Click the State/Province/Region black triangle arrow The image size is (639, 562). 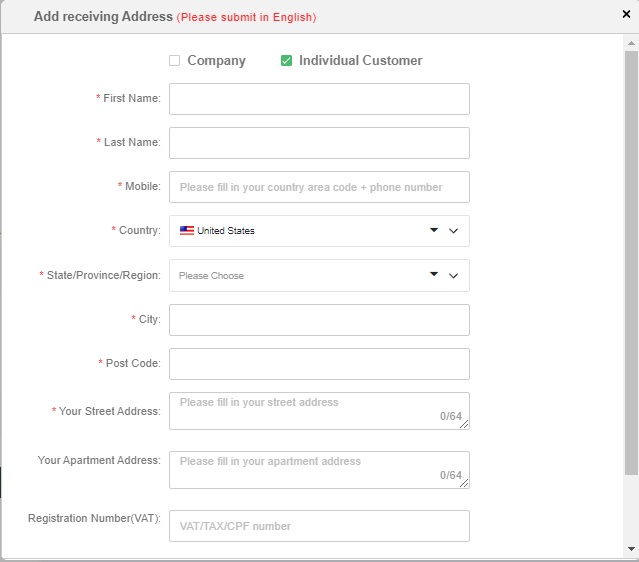coord(434,274)
